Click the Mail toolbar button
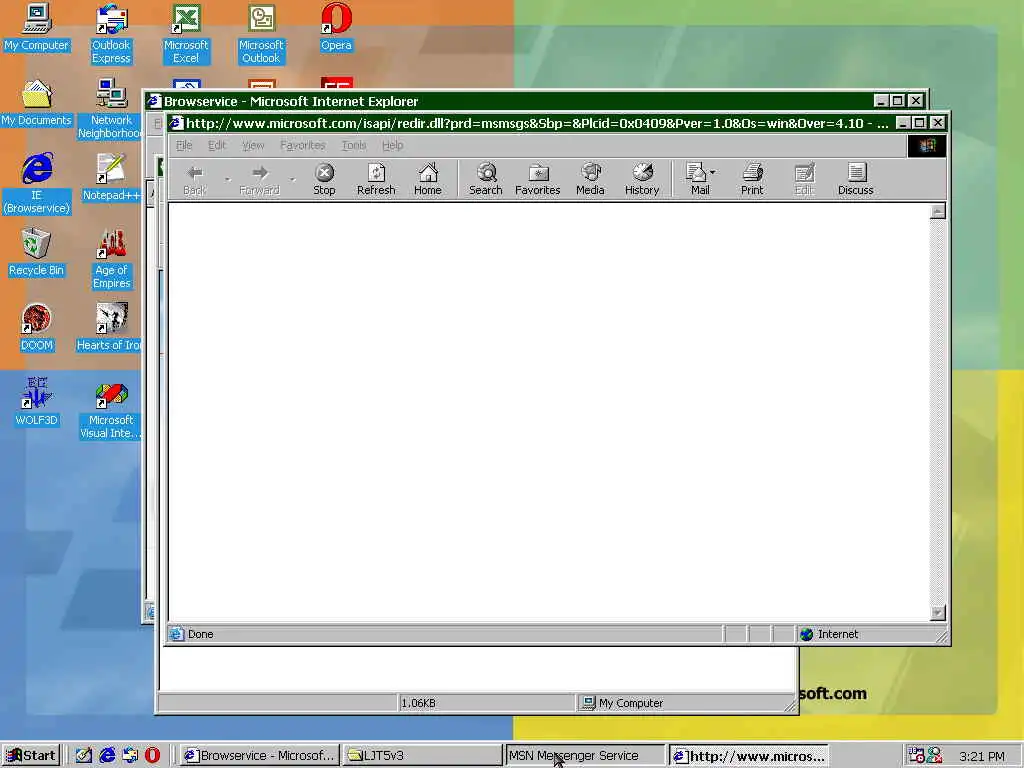Viewport: 1024px width, 768px height. pyautogui.click(x=697, y=179)
